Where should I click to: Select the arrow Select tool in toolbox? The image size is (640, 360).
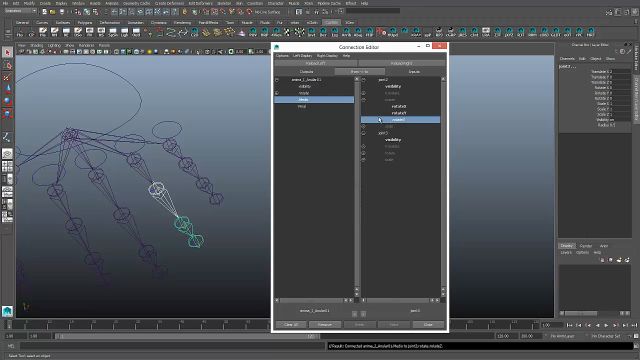pyautogui.click(x=7, y=52)
